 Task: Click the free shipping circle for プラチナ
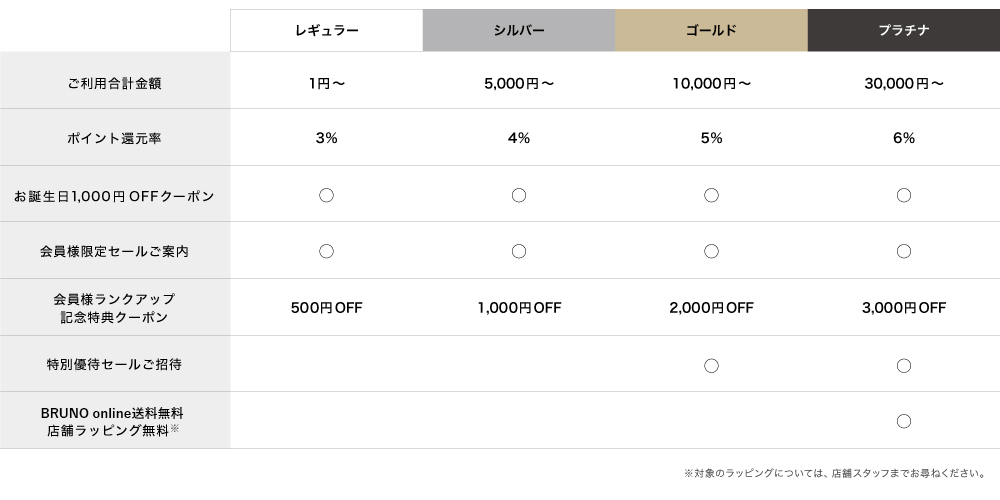coord(904,421)
